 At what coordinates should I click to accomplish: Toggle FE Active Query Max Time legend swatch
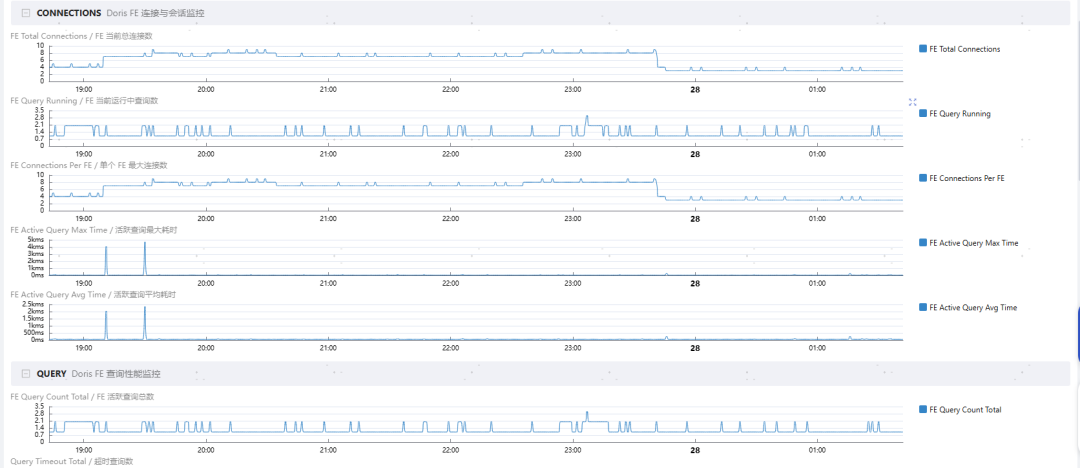pyautogui.click(x=923, y=243)
